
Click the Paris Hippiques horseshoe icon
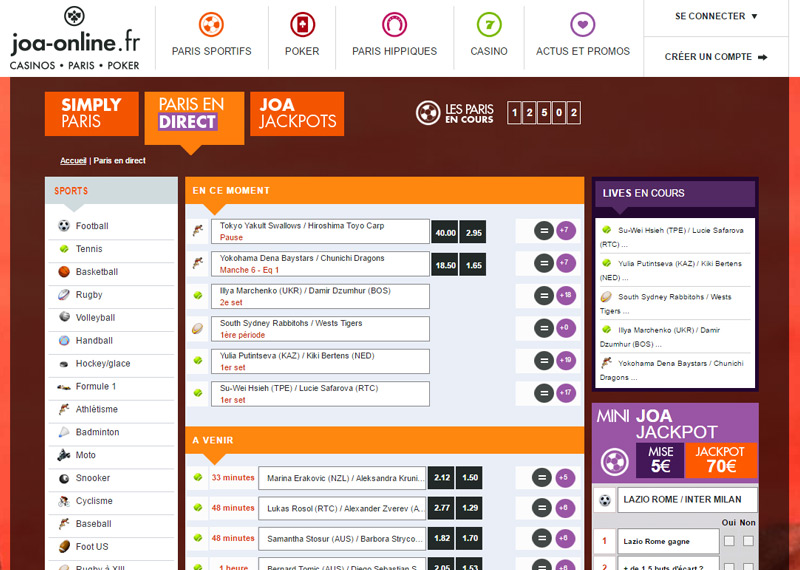point(394,24)
